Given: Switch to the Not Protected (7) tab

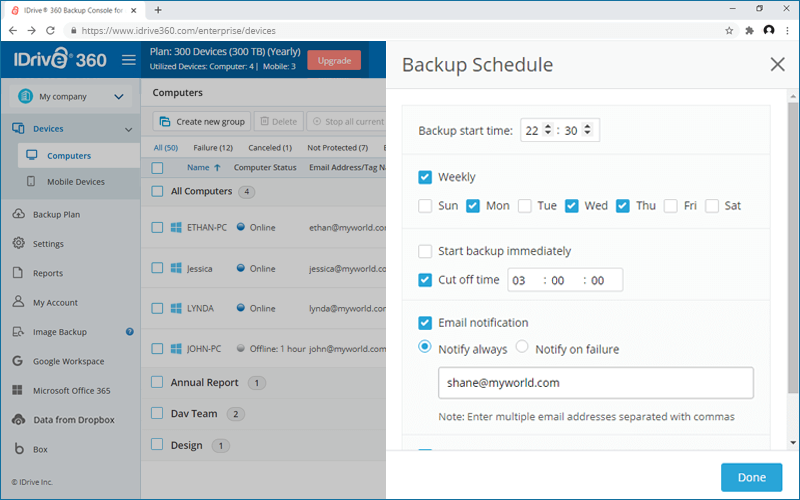Looking at the screenshot, I should pyautogui.click(x=337, y=147).
